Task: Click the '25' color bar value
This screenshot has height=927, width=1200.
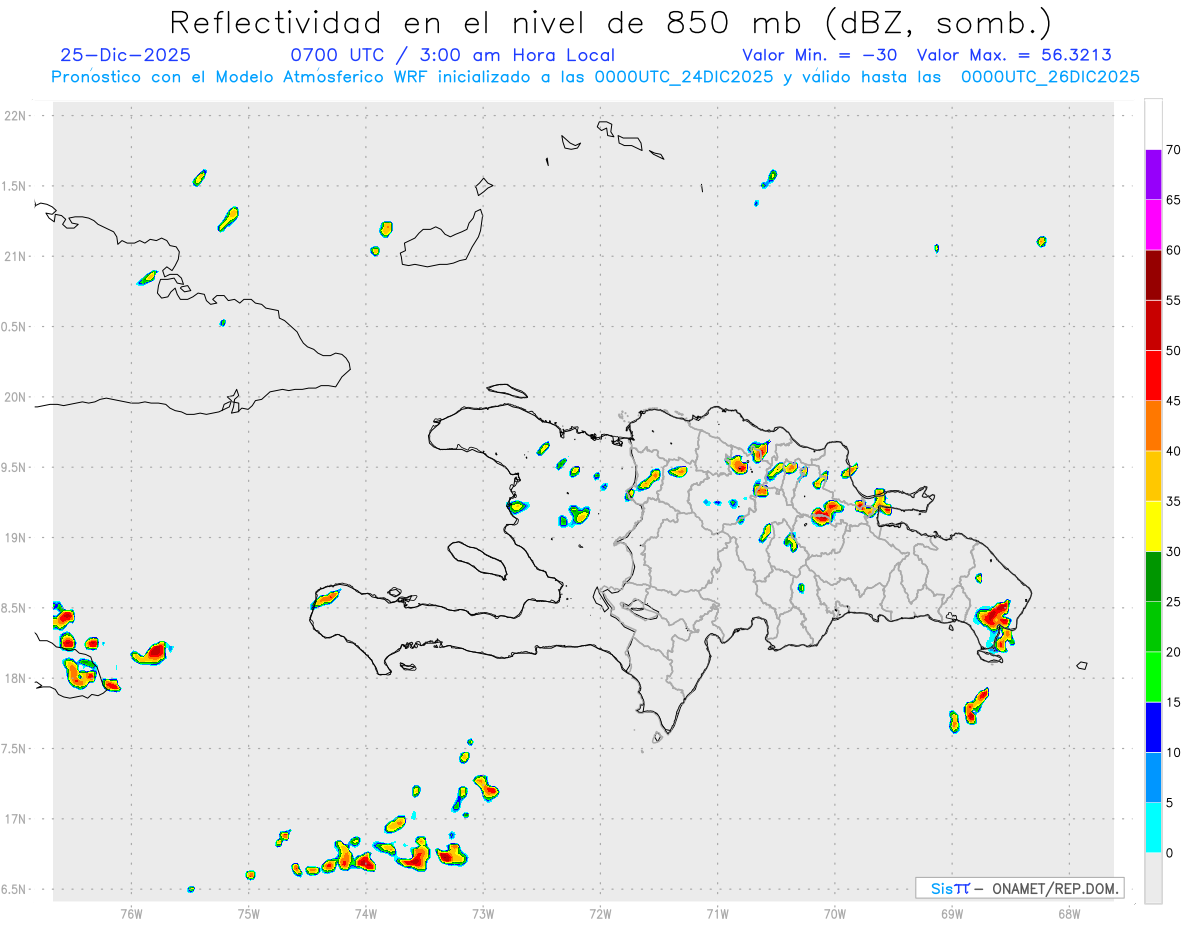Action: 1173,602
